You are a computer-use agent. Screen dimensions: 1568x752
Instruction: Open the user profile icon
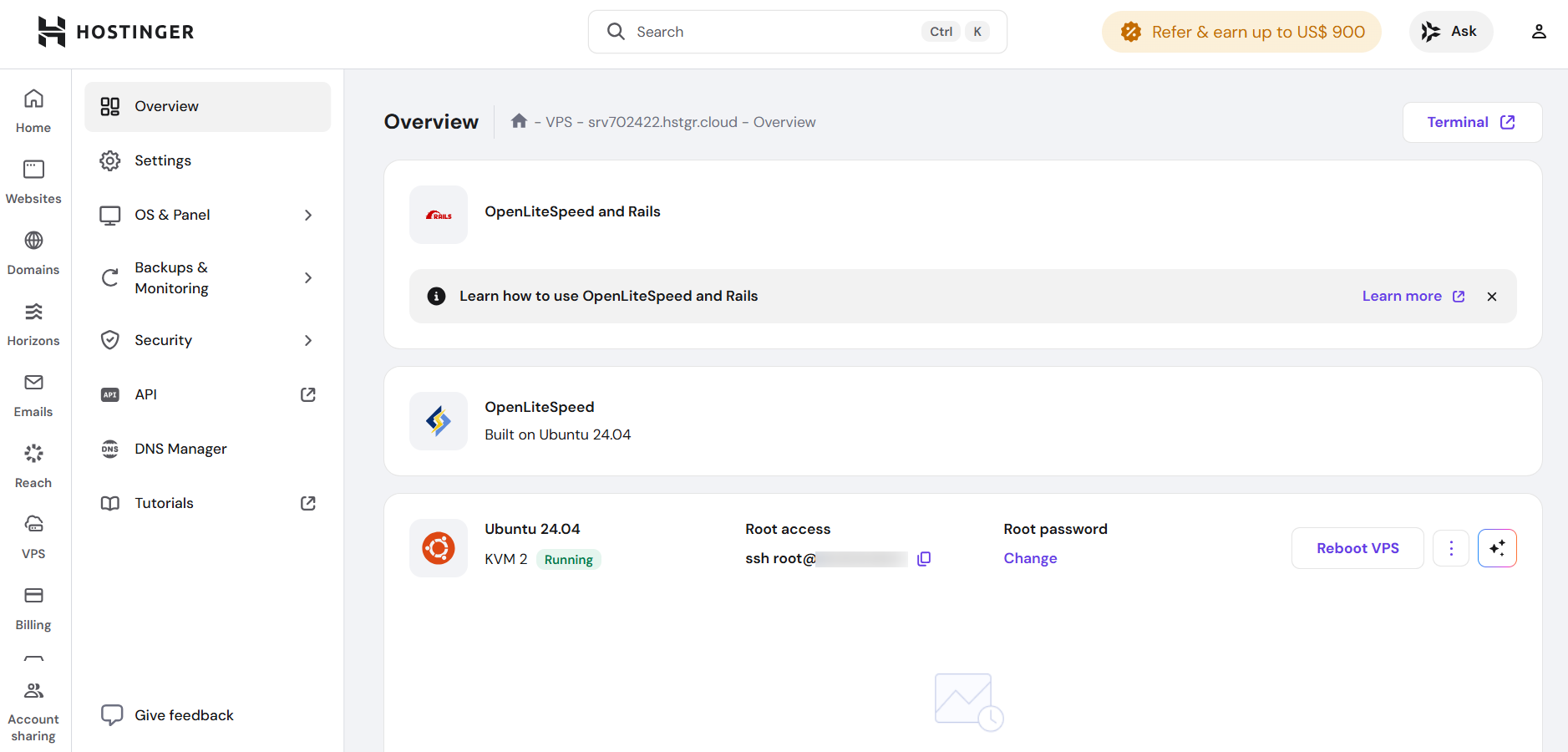point(1539,32)
